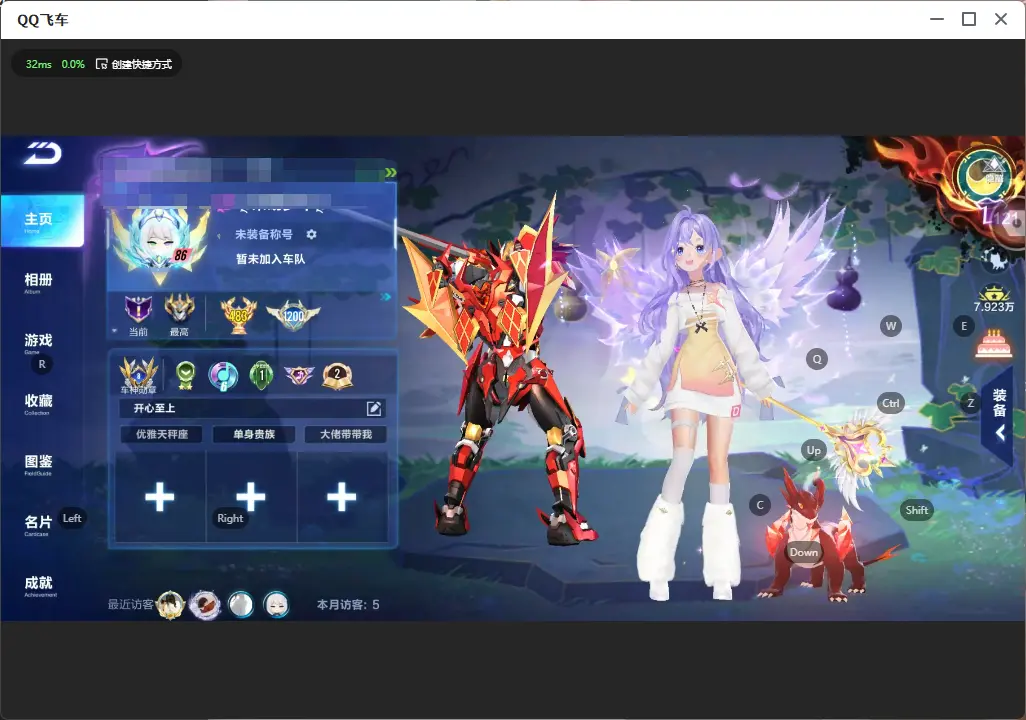1026x720 pixels.
Task: Click the 创建快捷方式 create shortcut button
Action: (x=134, y=64)
